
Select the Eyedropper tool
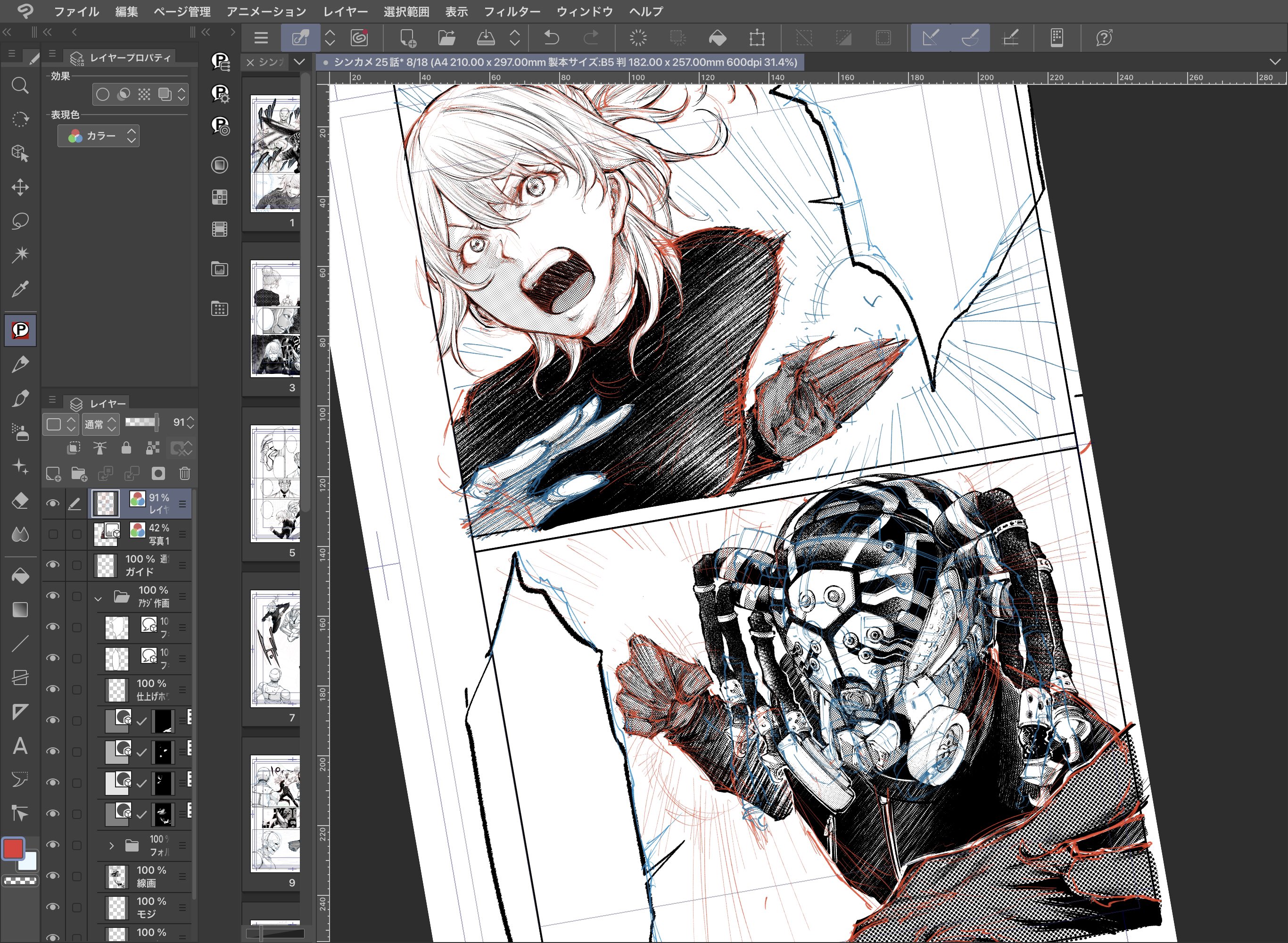(x=20, y=289)
